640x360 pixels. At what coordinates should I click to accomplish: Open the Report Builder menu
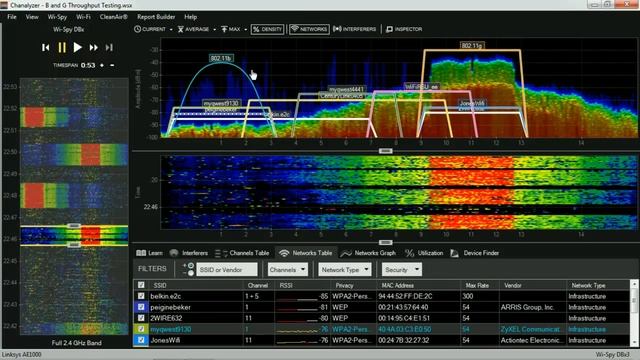(156, 17)
